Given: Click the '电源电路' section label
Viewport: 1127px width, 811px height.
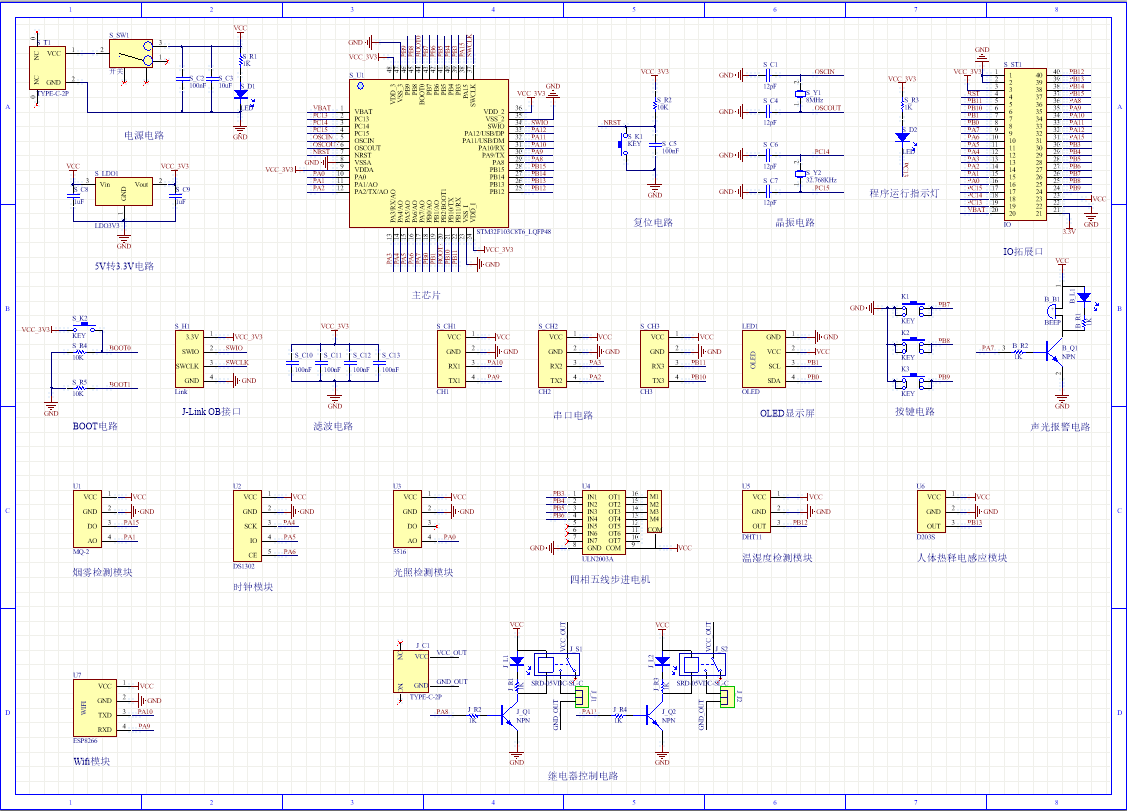Looking at the screenshot, I should tap(144, 135).
